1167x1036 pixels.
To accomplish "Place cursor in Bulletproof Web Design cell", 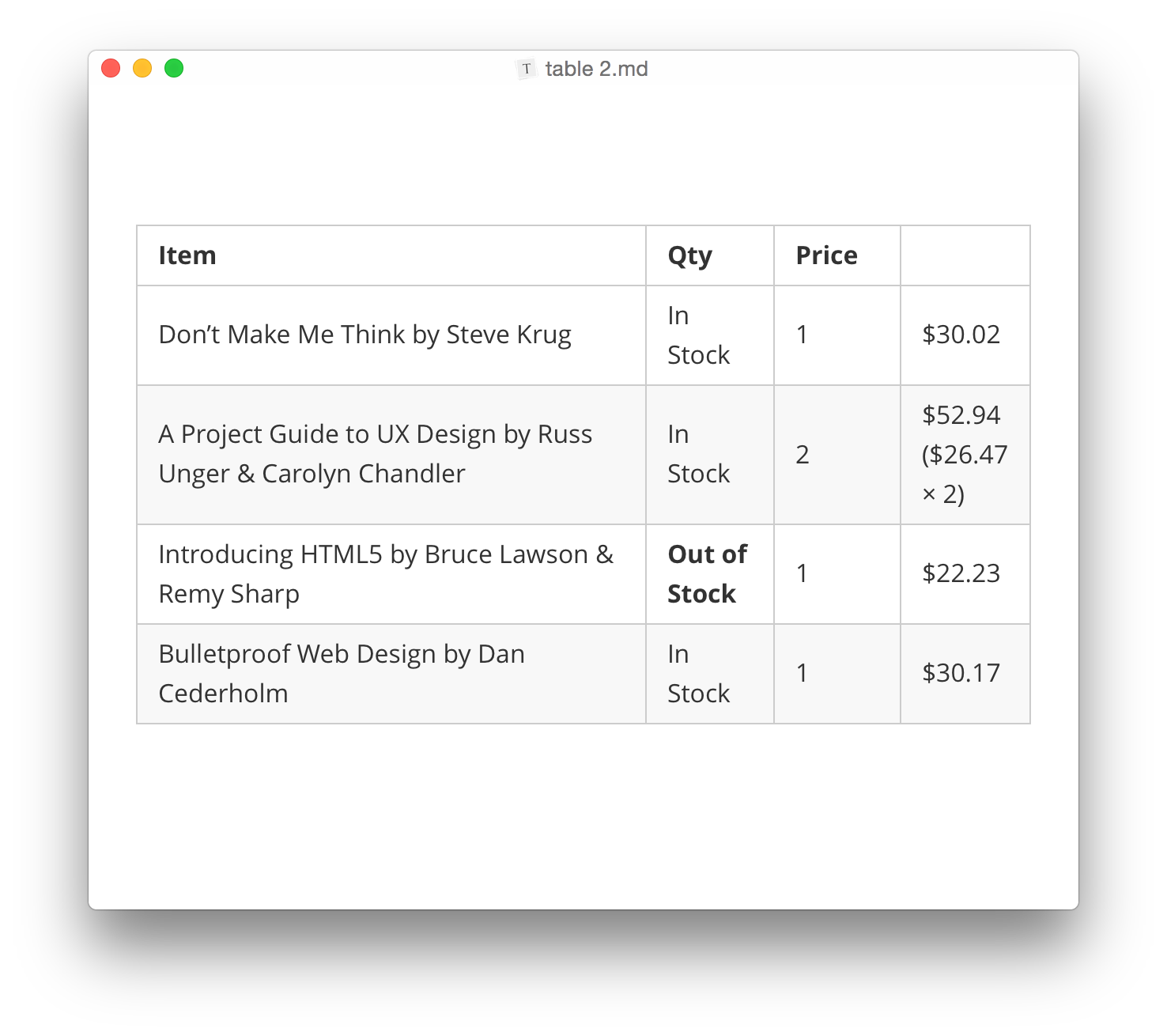I will pyautogui.click(x=342, y=673).
